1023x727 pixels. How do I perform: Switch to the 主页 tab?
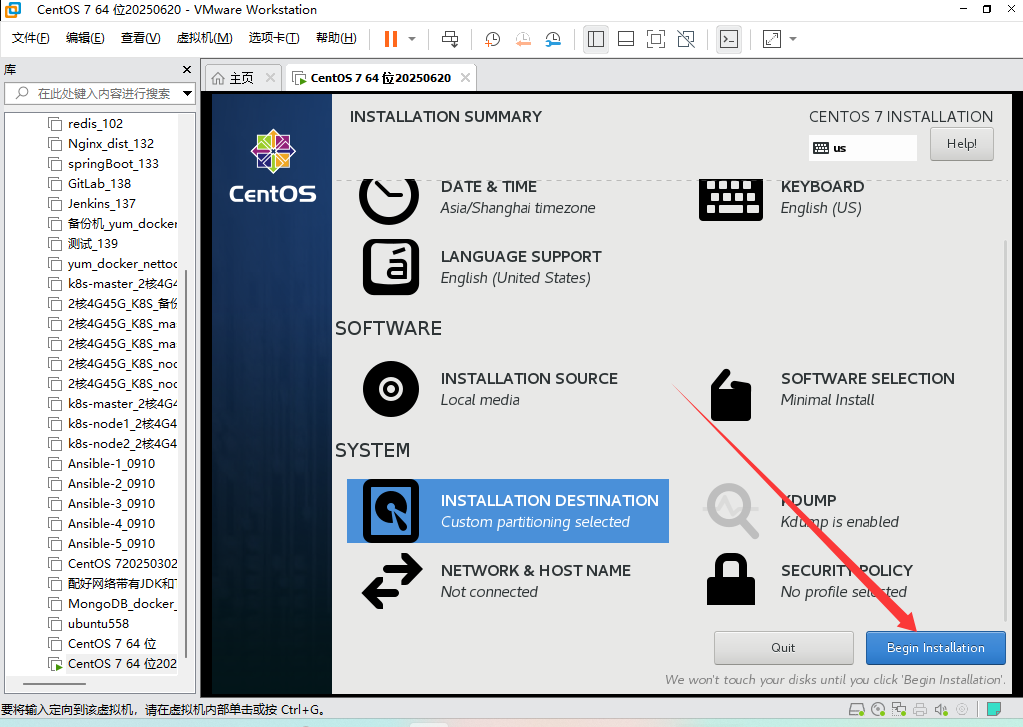pyautogui.click(x=238, y=76)
